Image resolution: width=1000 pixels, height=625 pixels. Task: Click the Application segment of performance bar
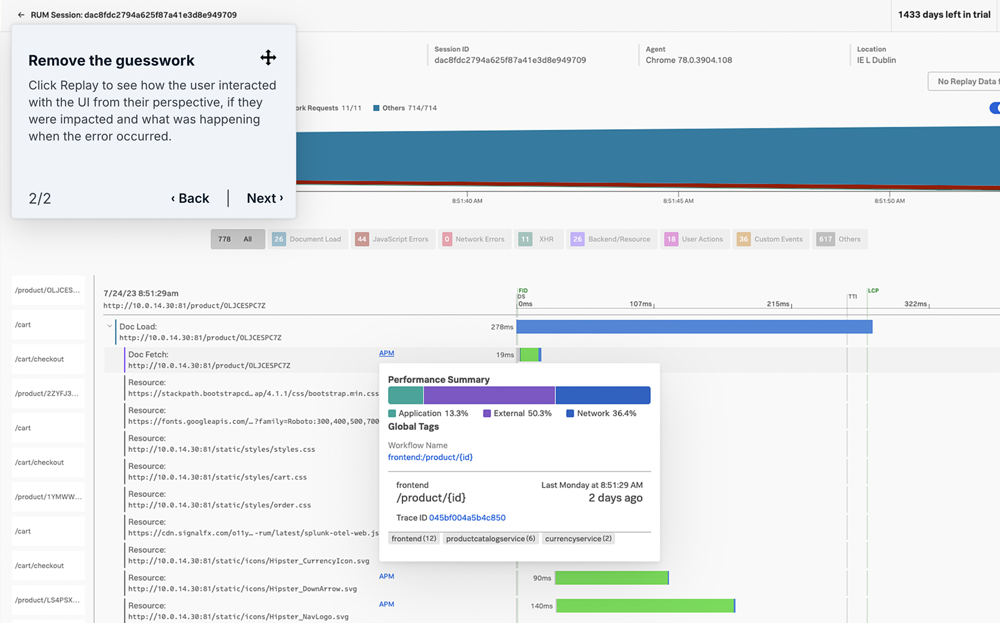(406, 395)
